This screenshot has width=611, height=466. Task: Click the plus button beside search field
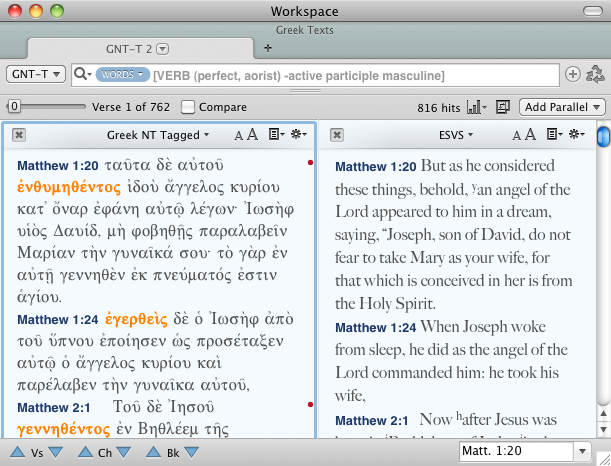coord(573,74)
